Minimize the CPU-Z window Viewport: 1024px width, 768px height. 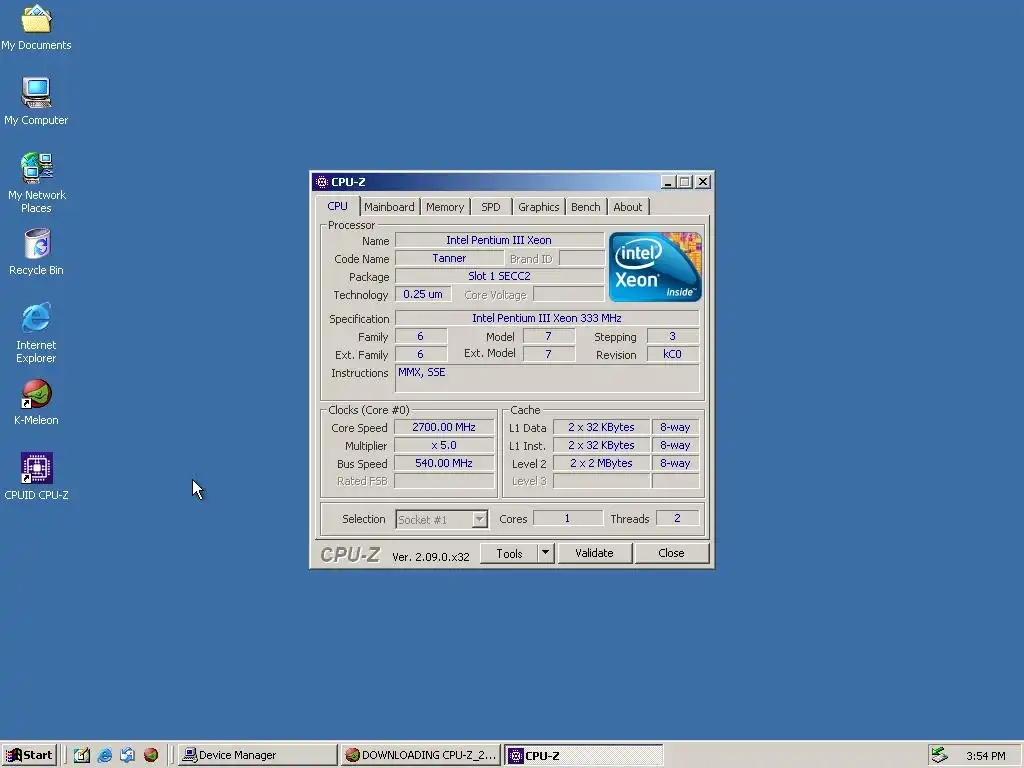[667, 182]
